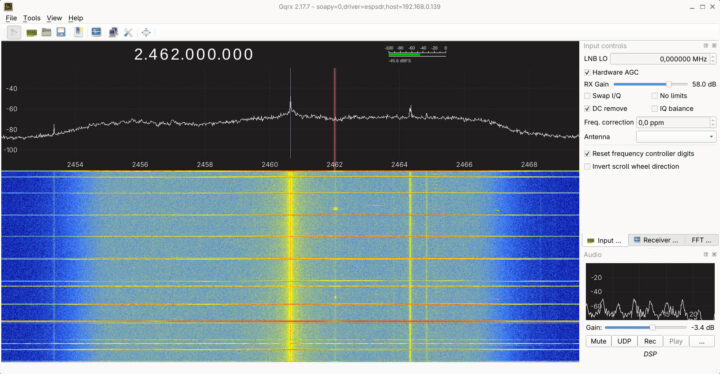This screenshot has width=720, height=374.
Task: Switch to the Receiver options tab
Action: click(x=656, y=240)
